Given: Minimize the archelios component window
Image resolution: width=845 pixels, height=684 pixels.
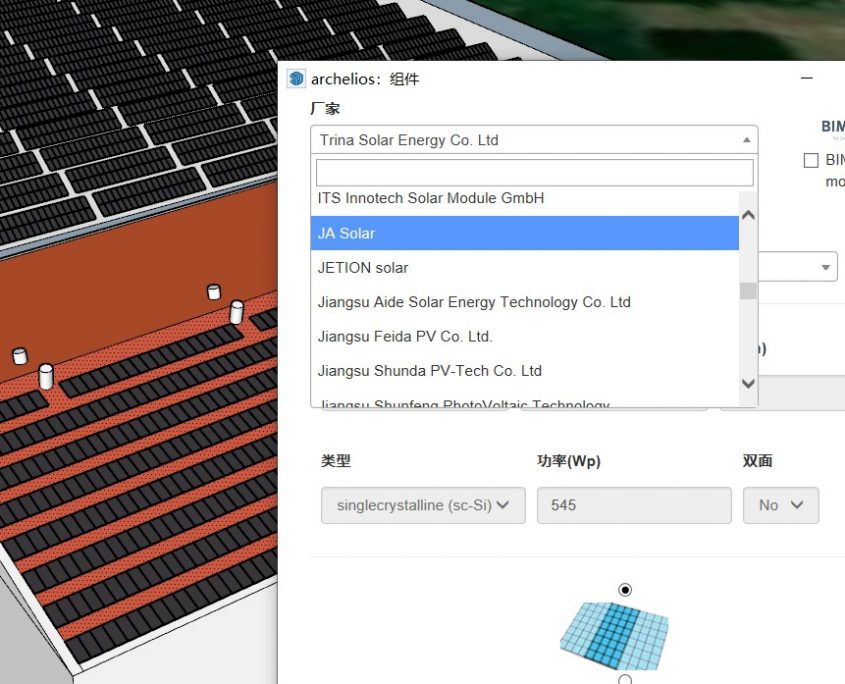Looking at the screenshot, I should 806,78.
